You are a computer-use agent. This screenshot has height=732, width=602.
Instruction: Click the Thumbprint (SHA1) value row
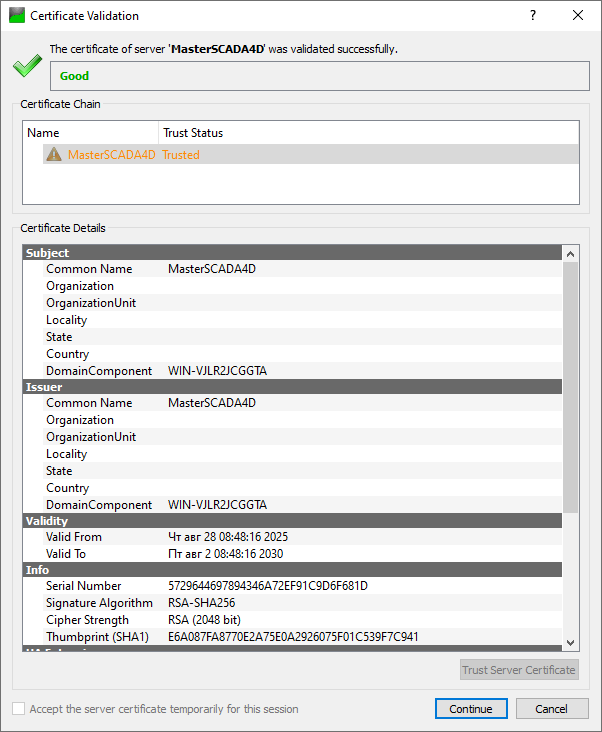[x=293, y=637]
